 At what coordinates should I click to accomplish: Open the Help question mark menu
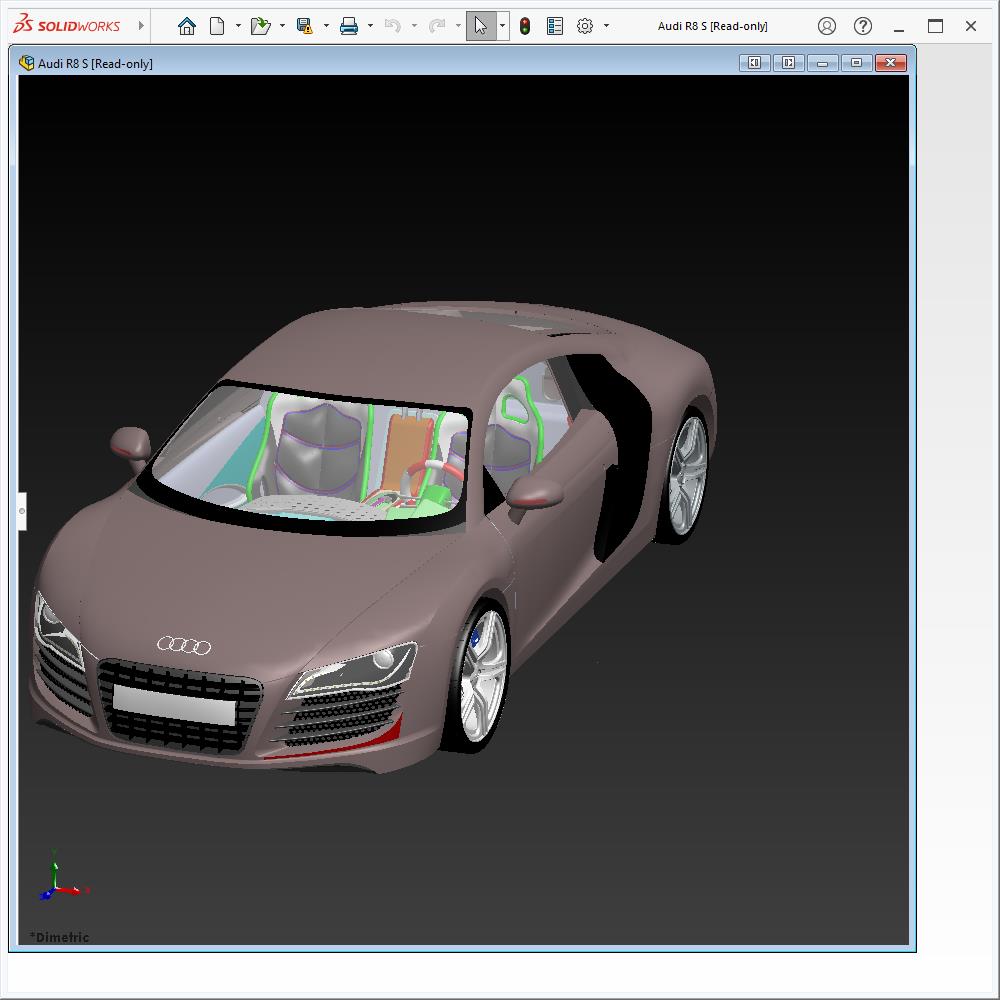[x=863, y=26]
